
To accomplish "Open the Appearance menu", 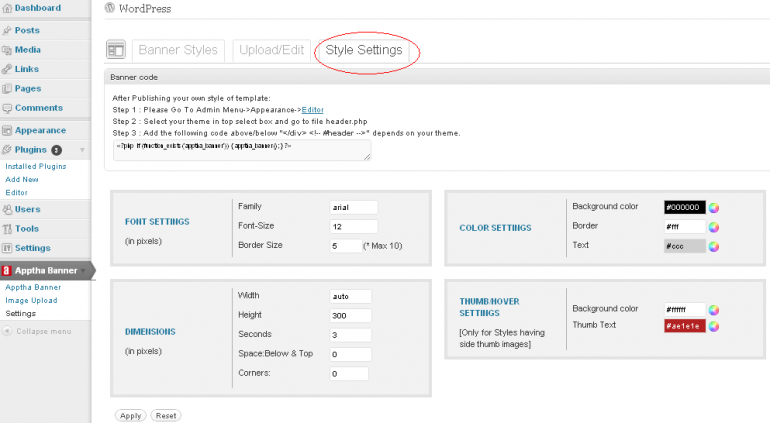I will [40, 131].
